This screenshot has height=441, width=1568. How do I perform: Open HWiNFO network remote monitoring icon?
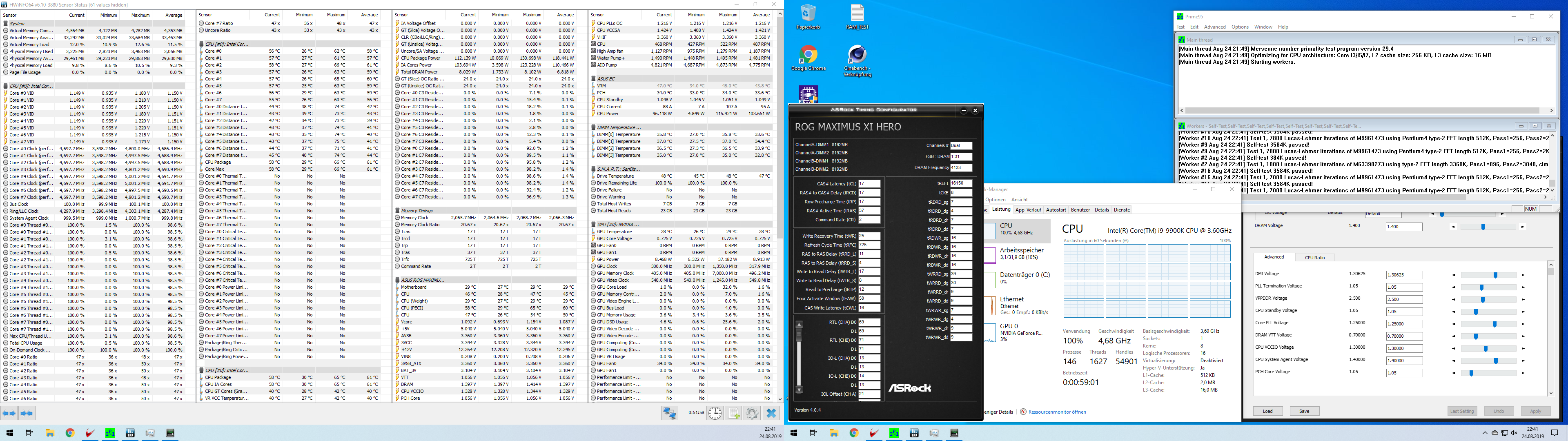(670, 413)
